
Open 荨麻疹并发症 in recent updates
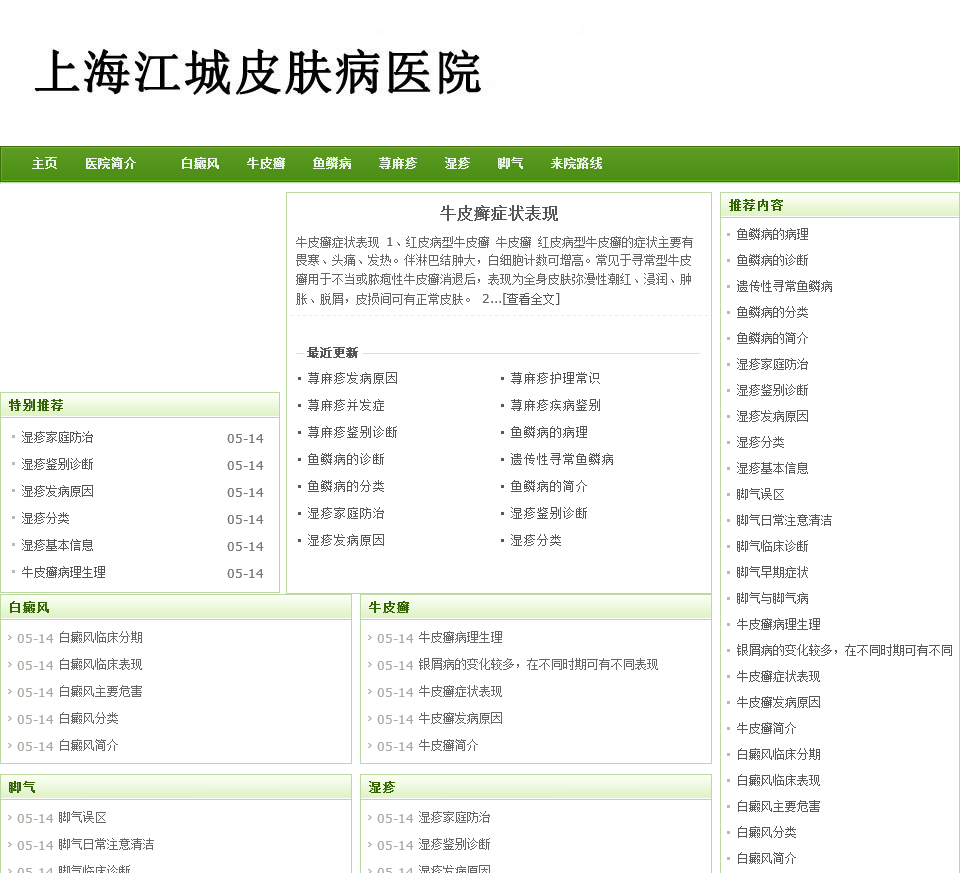tap(346, 405)
